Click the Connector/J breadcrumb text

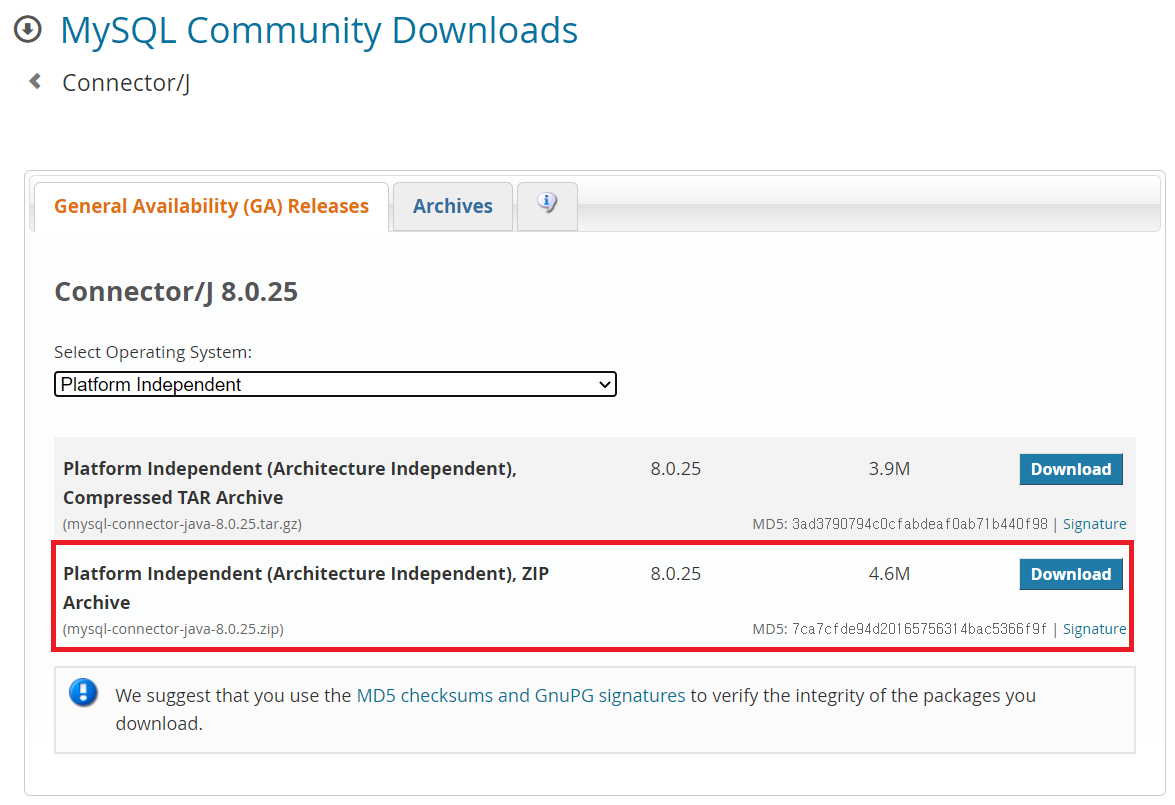click(x=126, y=82)
